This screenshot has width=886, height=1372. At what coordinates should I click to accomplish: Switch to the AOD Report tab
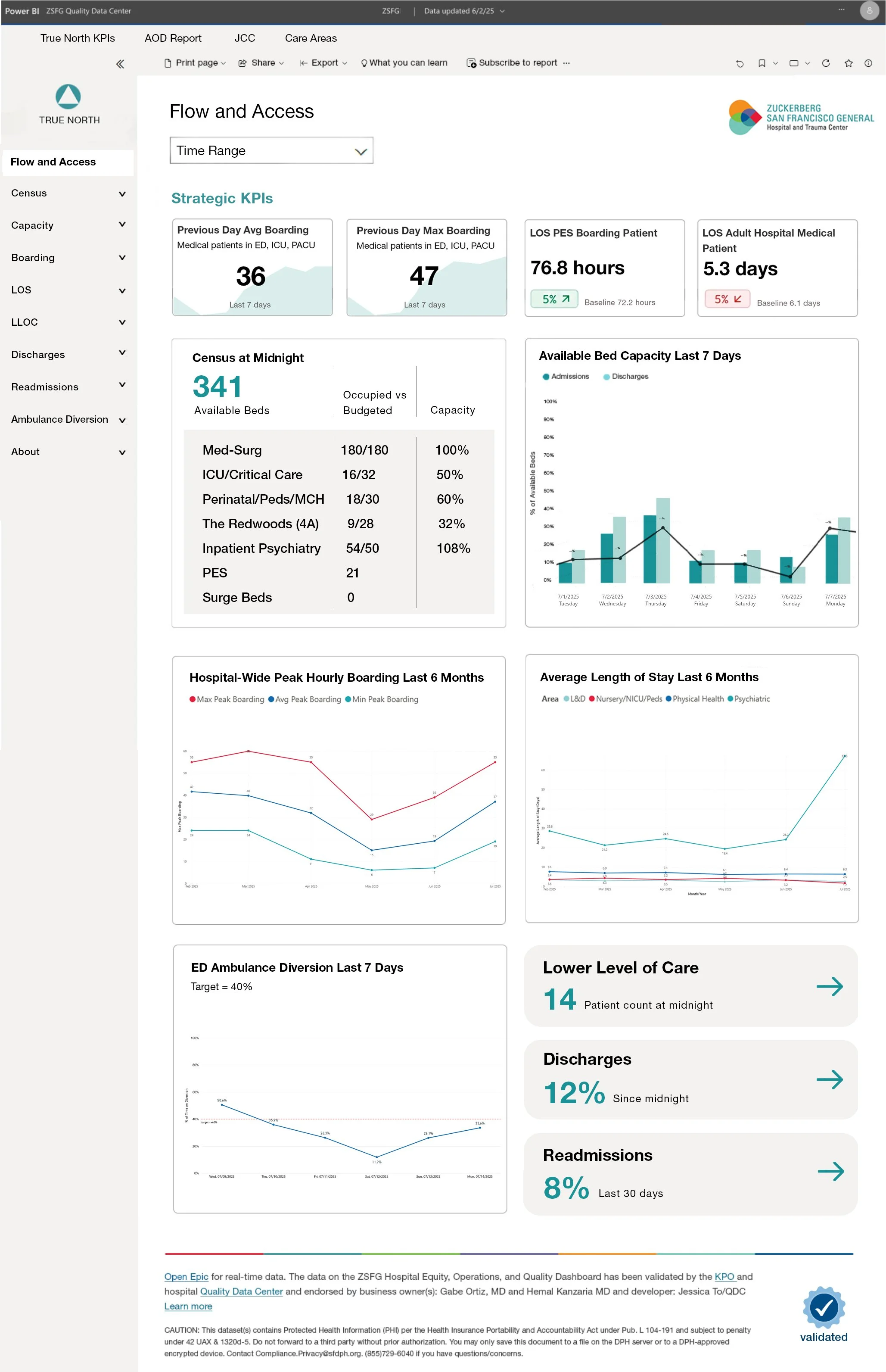[x=173, y=38]
